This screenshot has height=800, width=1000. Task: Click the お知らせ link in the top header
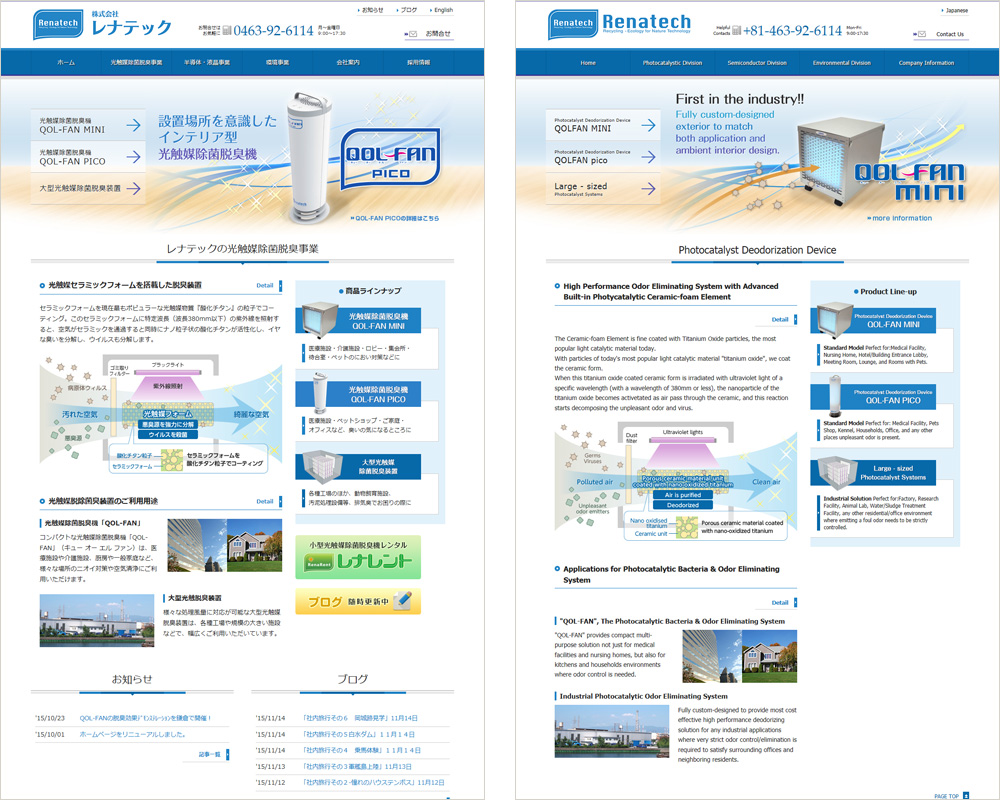tap(372, 10)
